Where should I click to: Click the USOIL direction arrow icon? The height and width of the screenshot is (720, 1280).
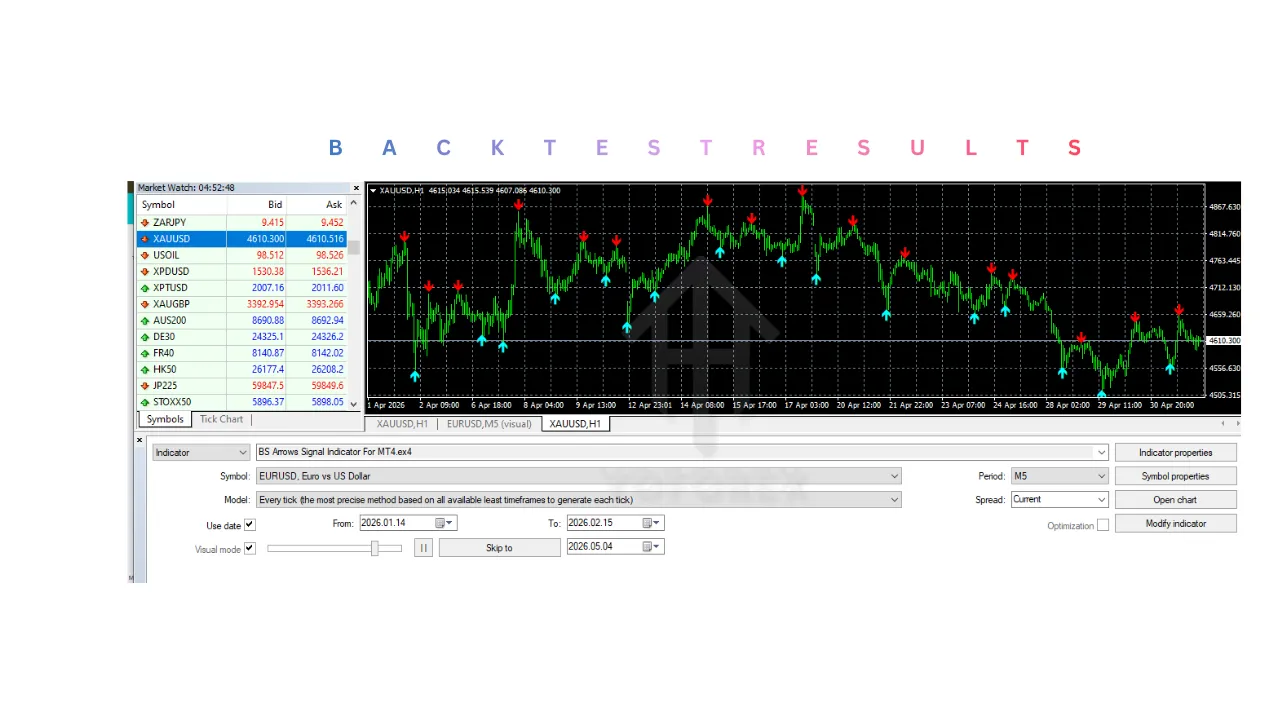click(x=145, y=255)
